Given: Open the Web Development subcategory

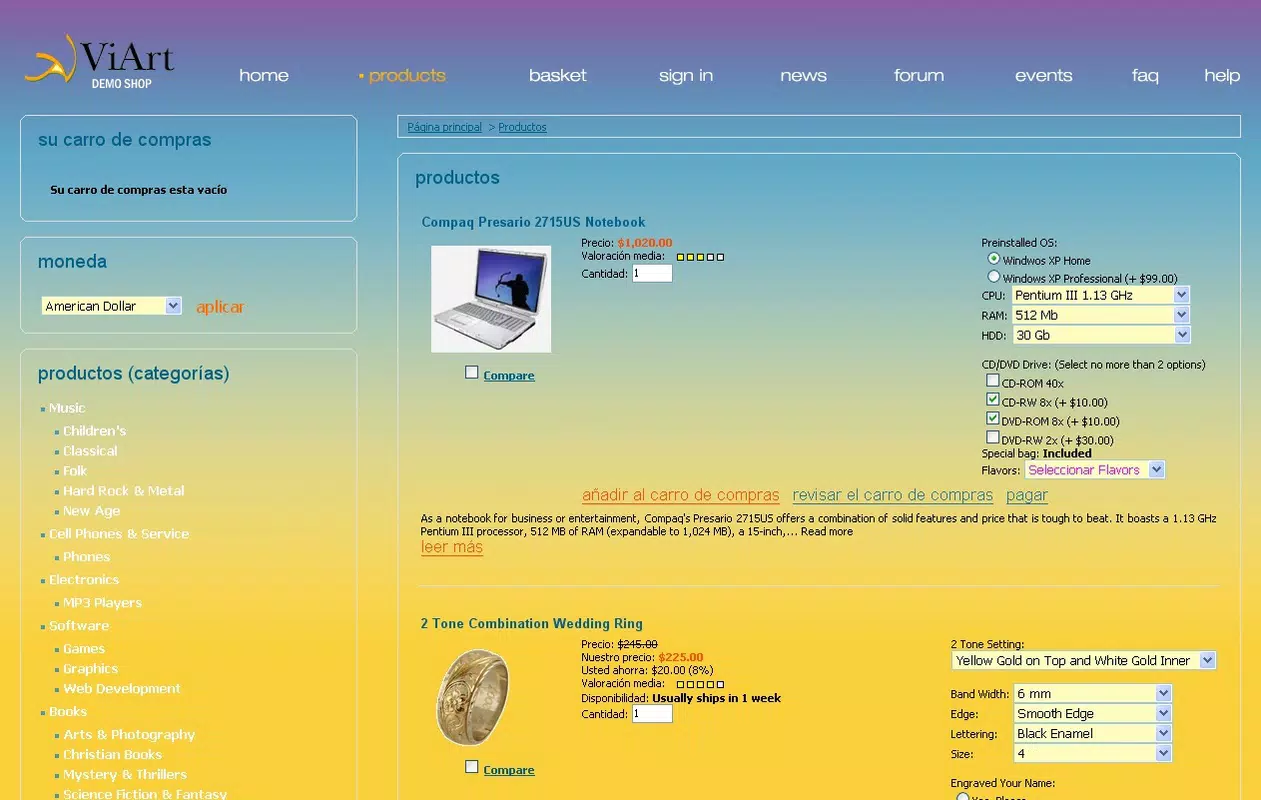Looking at the screenshot, I should (122, 689).
